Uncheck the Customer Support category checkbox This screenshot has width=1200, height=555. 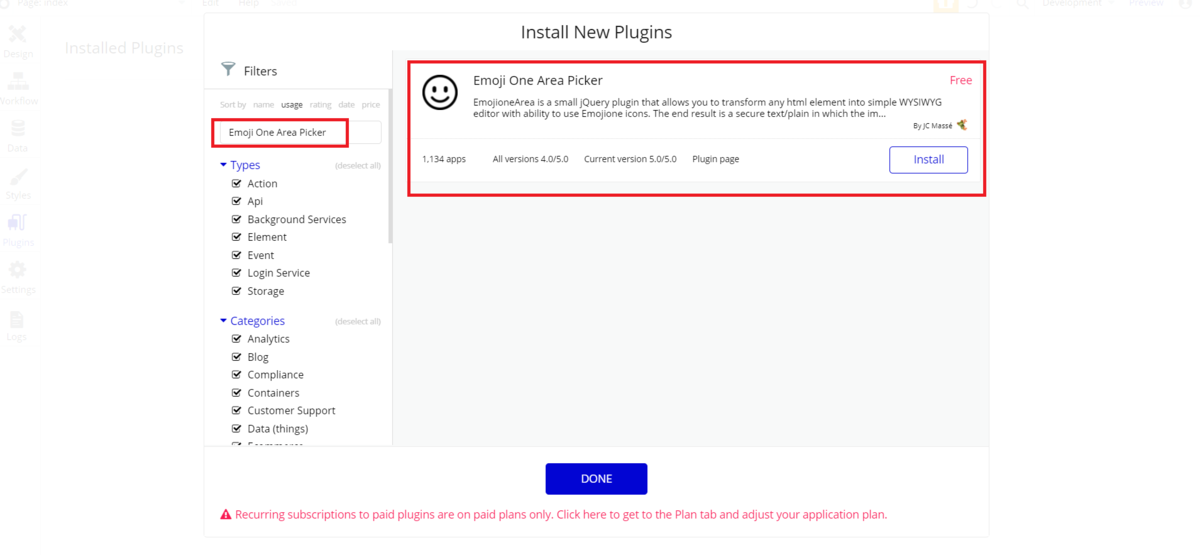pyautogui.click(x=237, y=410)
